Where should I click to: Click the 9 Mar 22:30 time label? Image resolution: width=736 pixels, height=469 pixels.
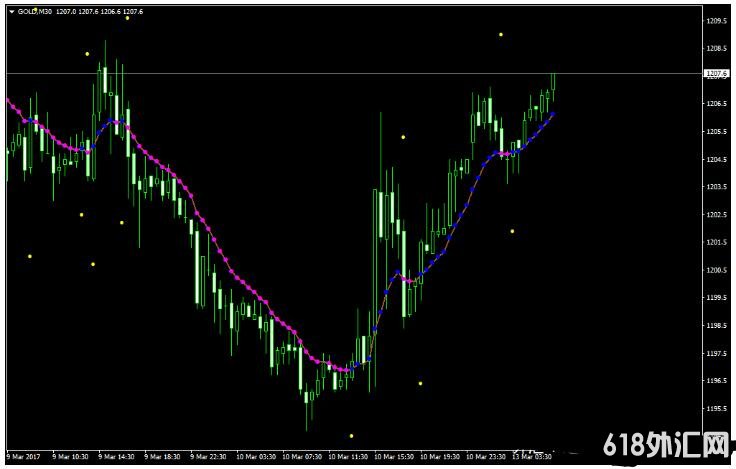point(208,456)
